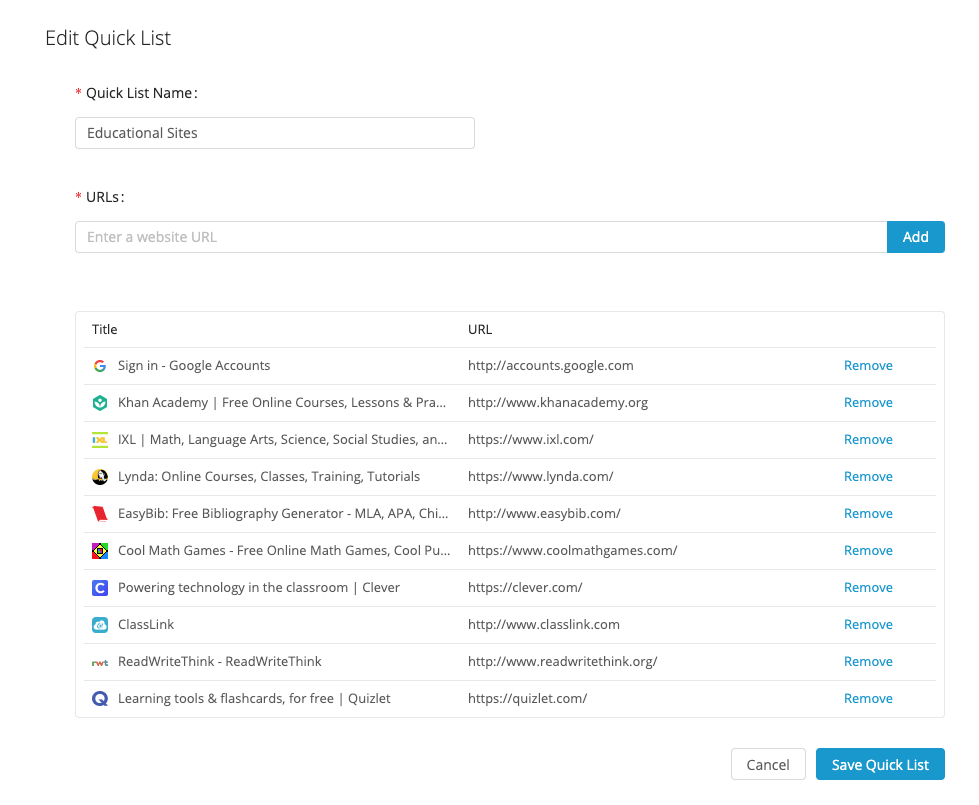
Task: Select ReadWriteThink - ReadWriteThink title
Action: [x=220, y=661]
